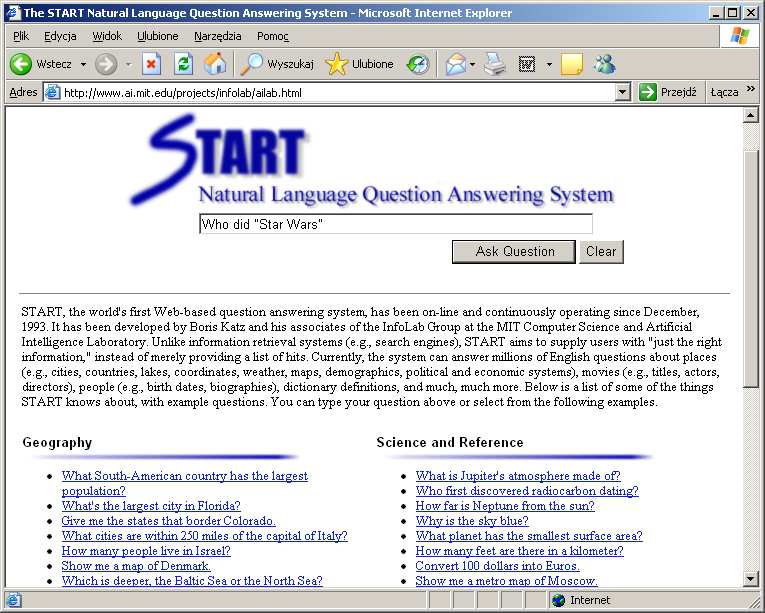The height and width of the screenshot is (613, 765).
Task: Open link about planet smallest surface area
Action: 528,536
